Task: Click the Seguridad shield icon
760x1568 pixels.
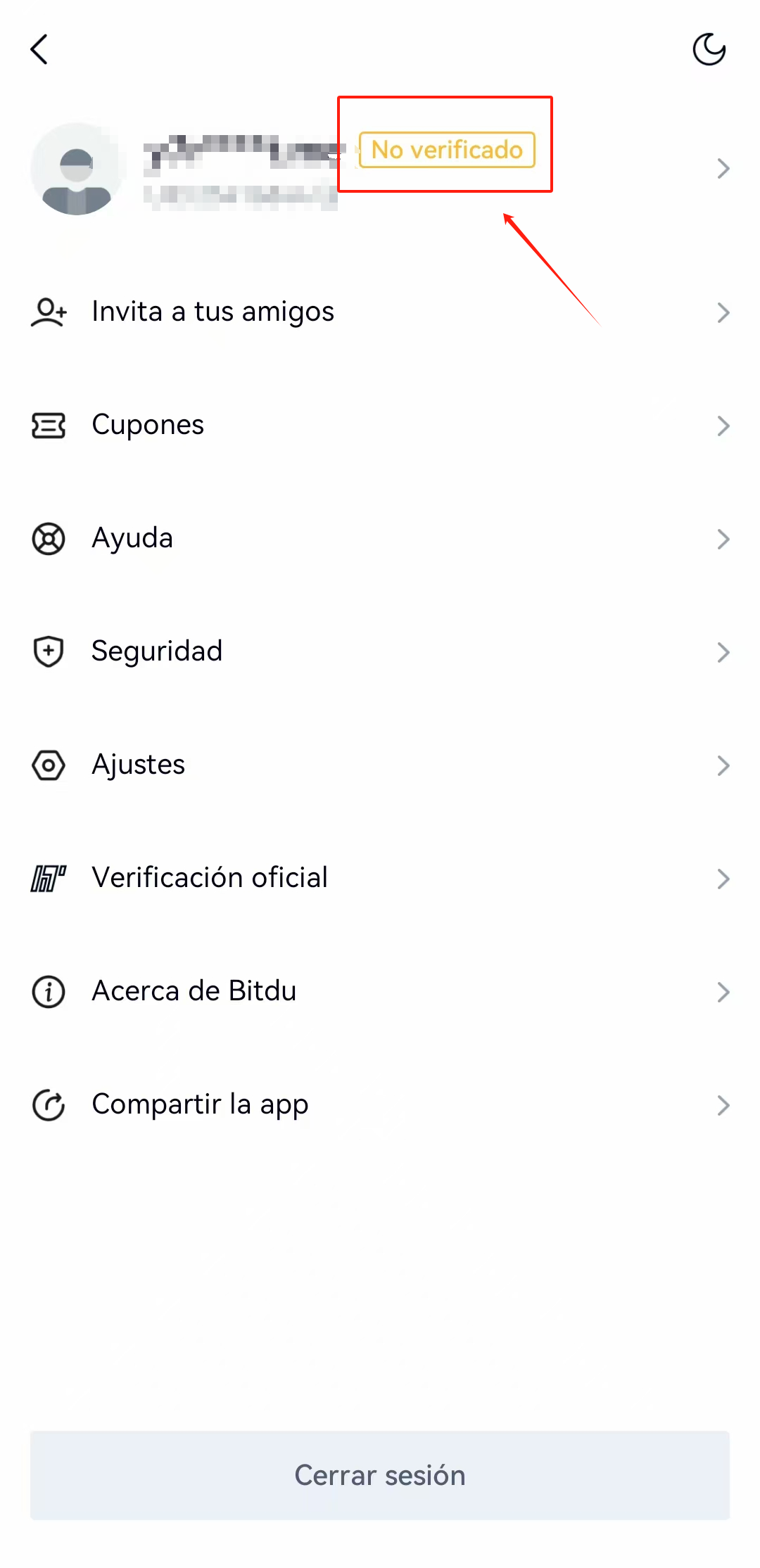Action: click(49, 651)
